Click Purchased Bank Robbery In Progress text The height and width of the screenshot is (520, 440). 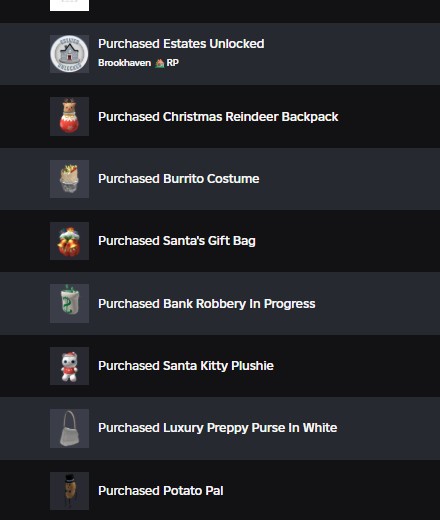(x=206, y=304)
